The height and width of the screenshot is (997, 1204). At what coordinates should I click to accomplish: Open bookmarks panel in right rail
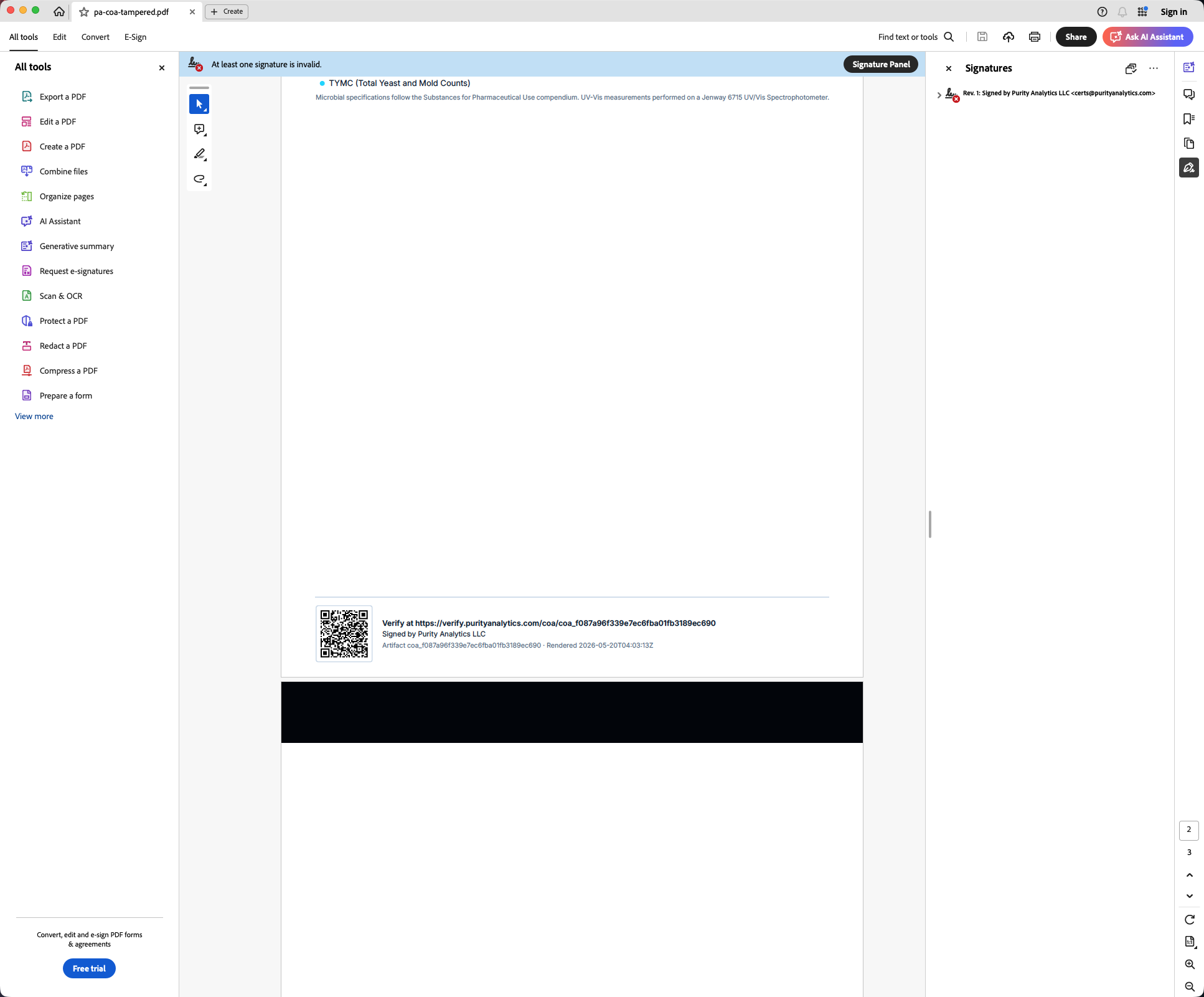1189,119
